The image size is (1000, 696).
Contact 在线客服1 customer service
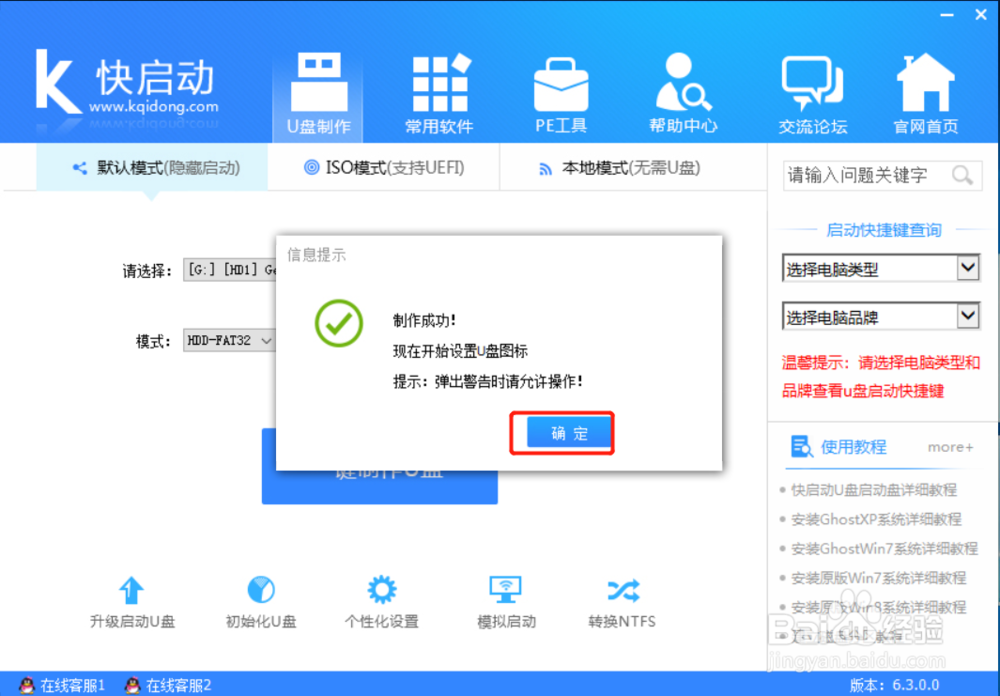[x=62, y=686]
